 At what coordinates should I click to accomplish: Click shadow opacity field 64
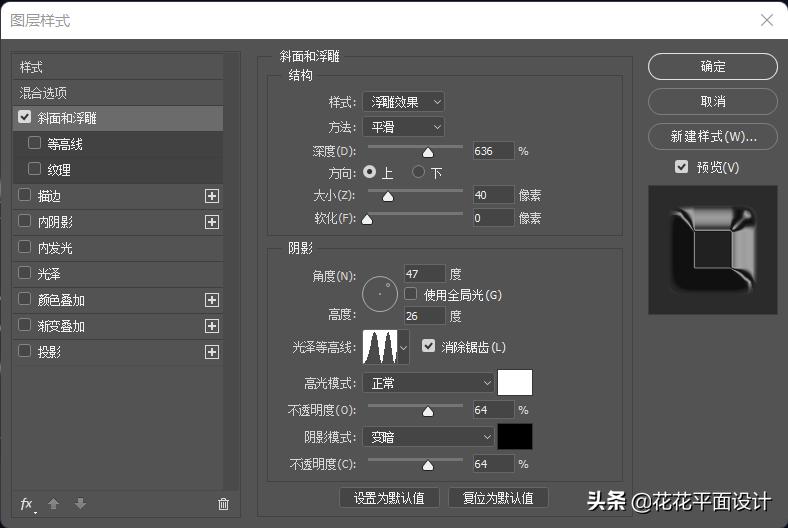[494, 464]
